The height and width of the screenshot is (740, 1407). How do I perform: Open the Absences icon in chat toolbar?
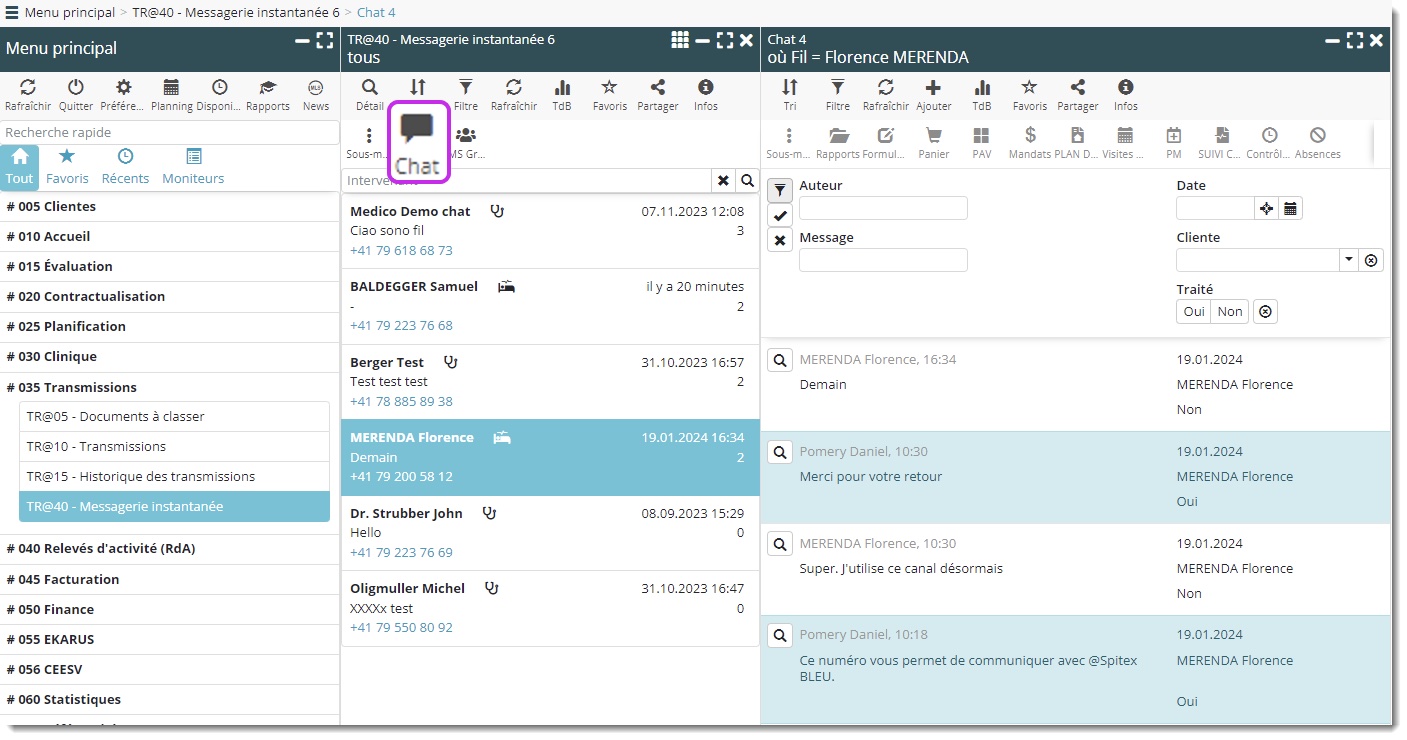coord(1317,136)
